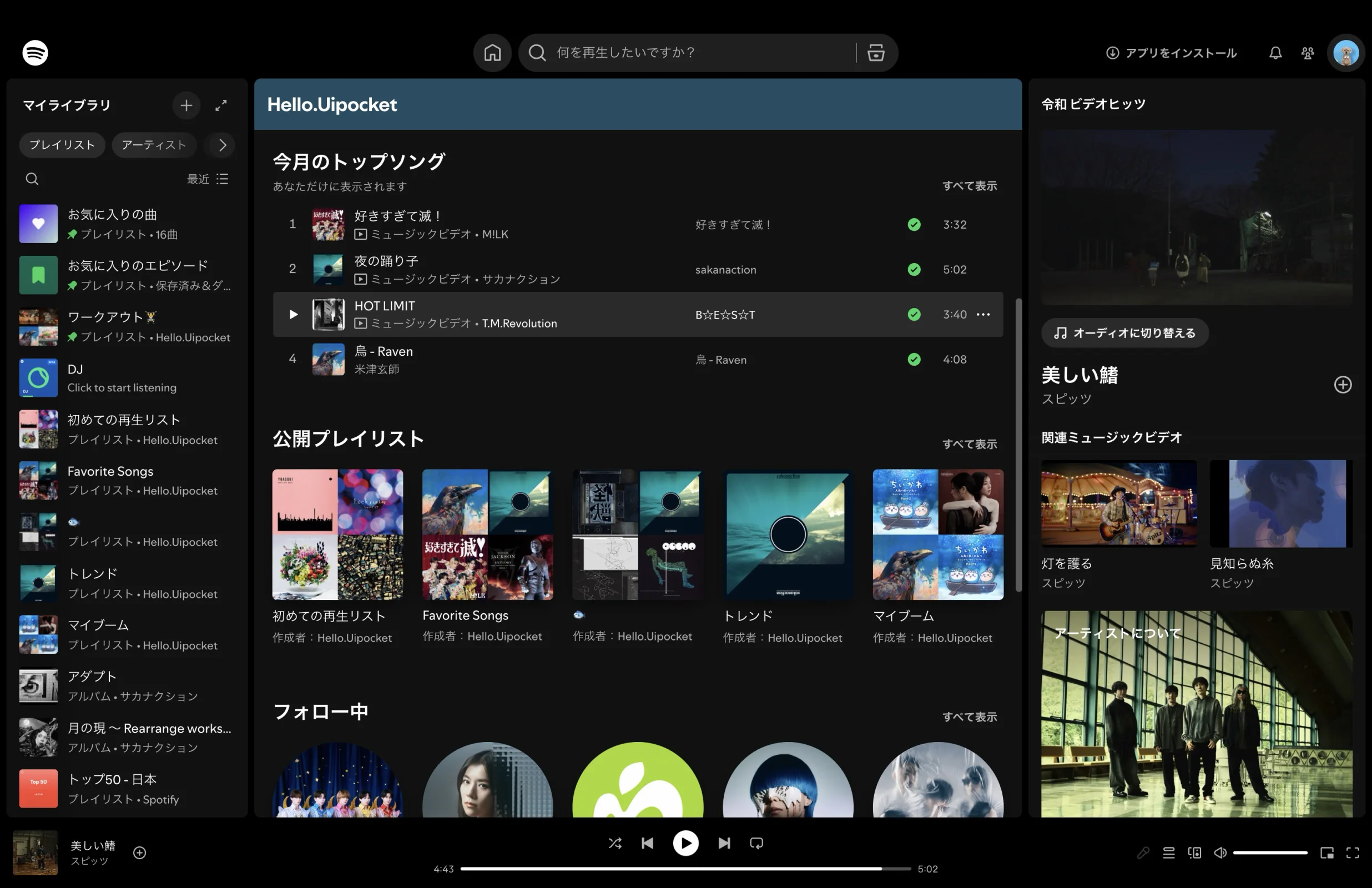The width and height of the screenshot is (1372, 888).
Task: Click the Spotify logo
Action: coord(35,53)
